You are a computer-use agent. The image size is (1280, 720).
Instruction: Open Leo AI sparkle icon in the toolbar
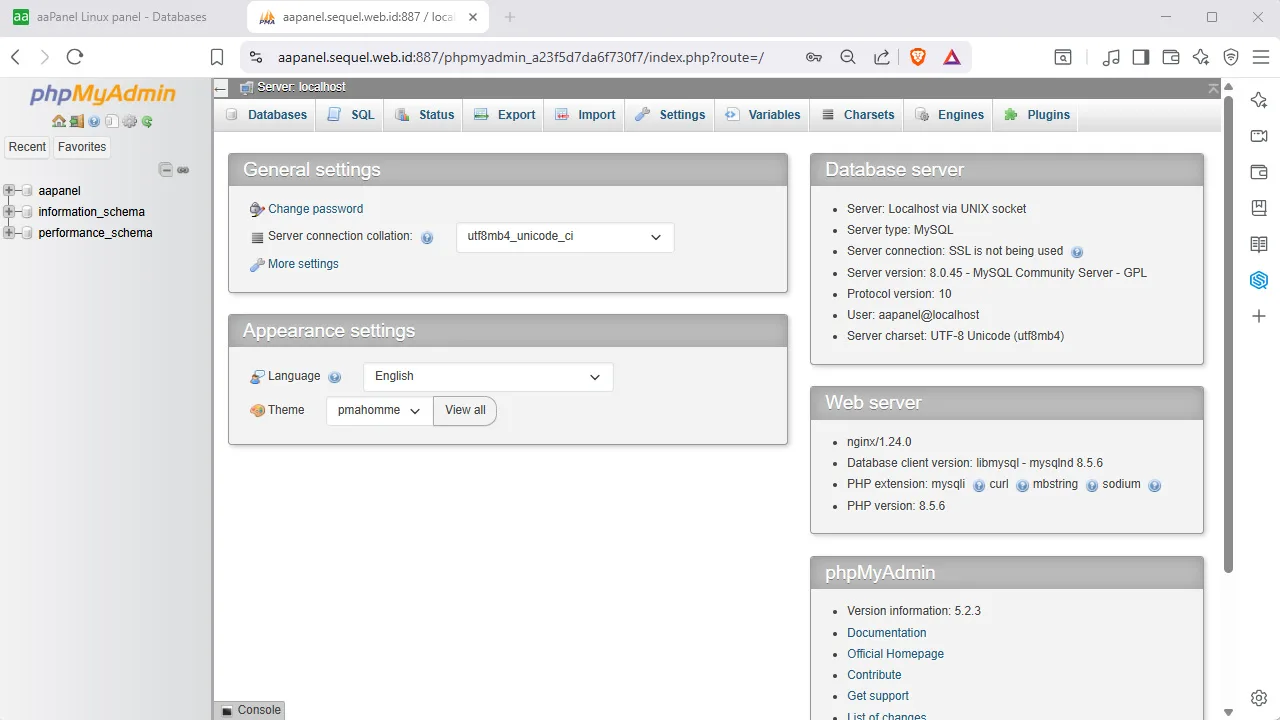[1201, 57]
